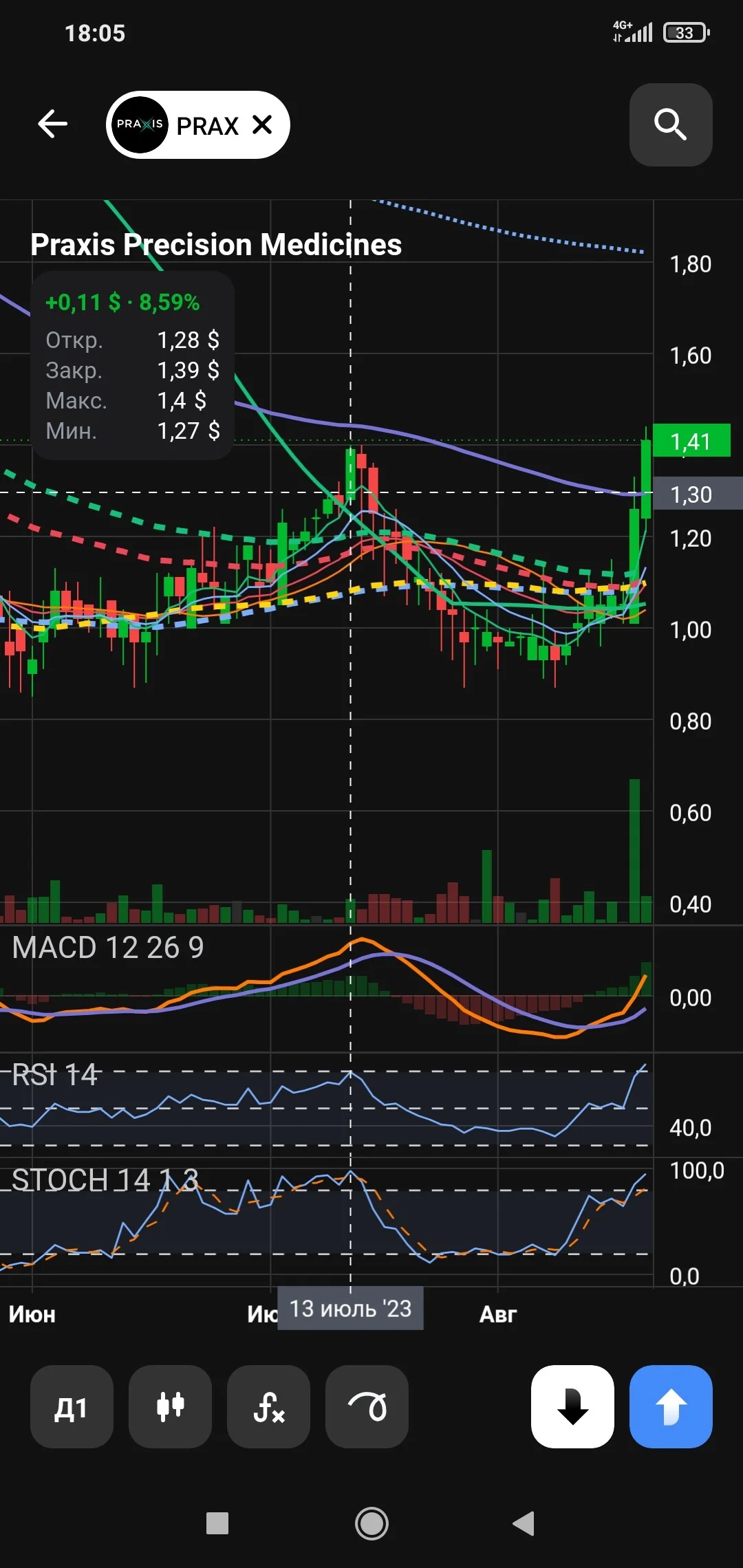The height and width of the screenshot is (1568, 743).
Task: Tap the 1,80 price axis label
Action: [x=691, y=264]
